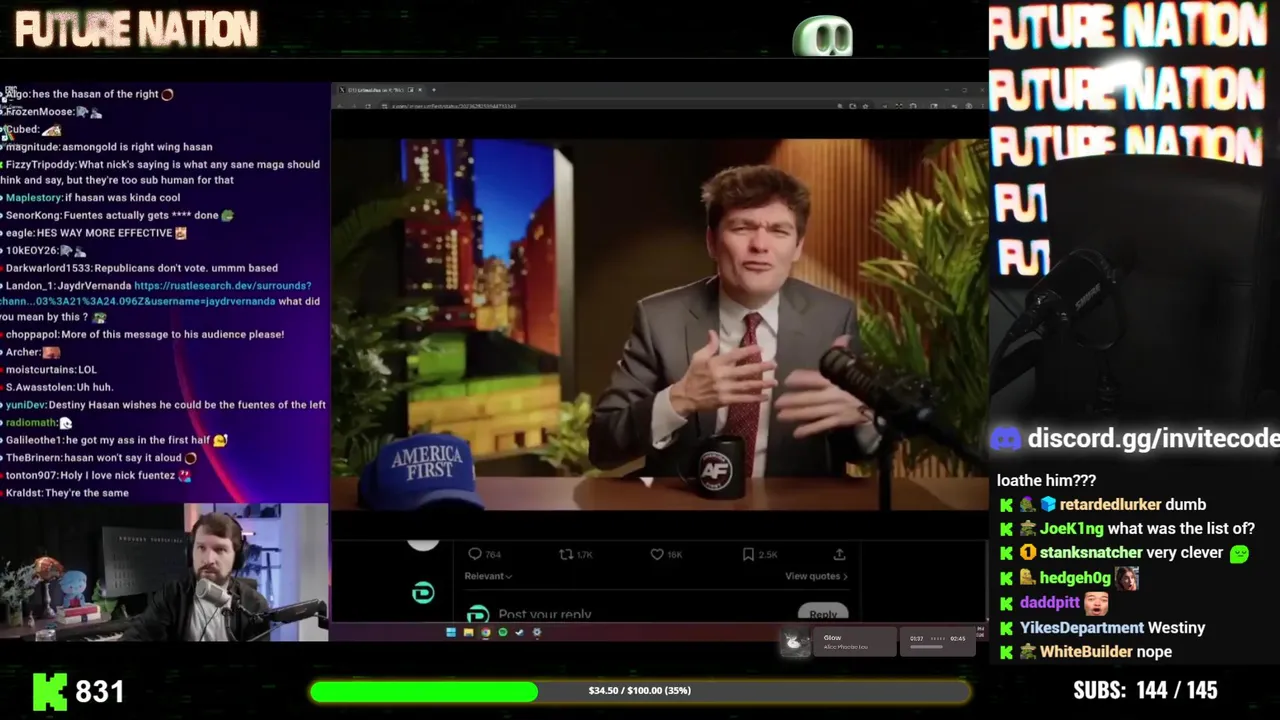This screenshot has height=720, width=1280.
Task: Click chat username Galileothe1
Action: (34, 440)
